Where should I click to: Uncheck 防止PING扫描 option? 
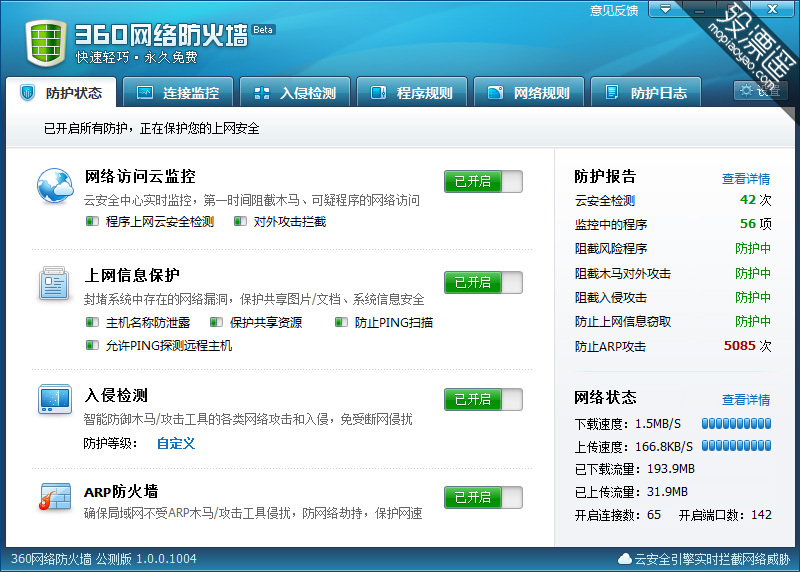[x=341, y=322]
